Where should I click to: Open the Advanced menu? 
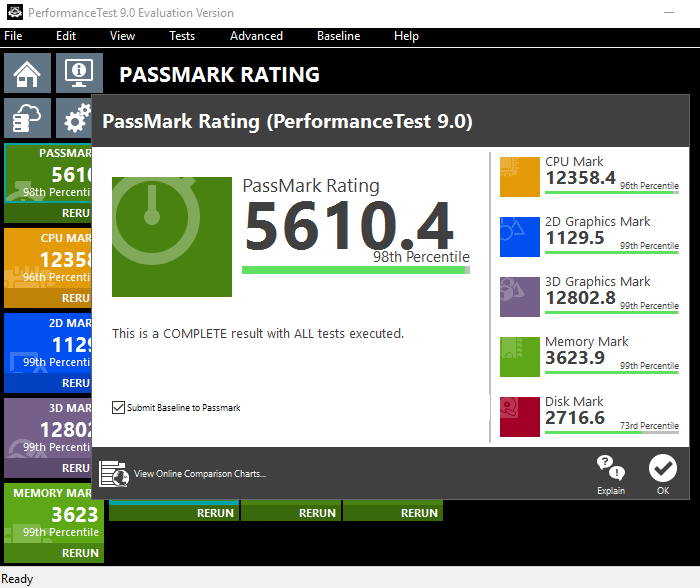point(256,36)
